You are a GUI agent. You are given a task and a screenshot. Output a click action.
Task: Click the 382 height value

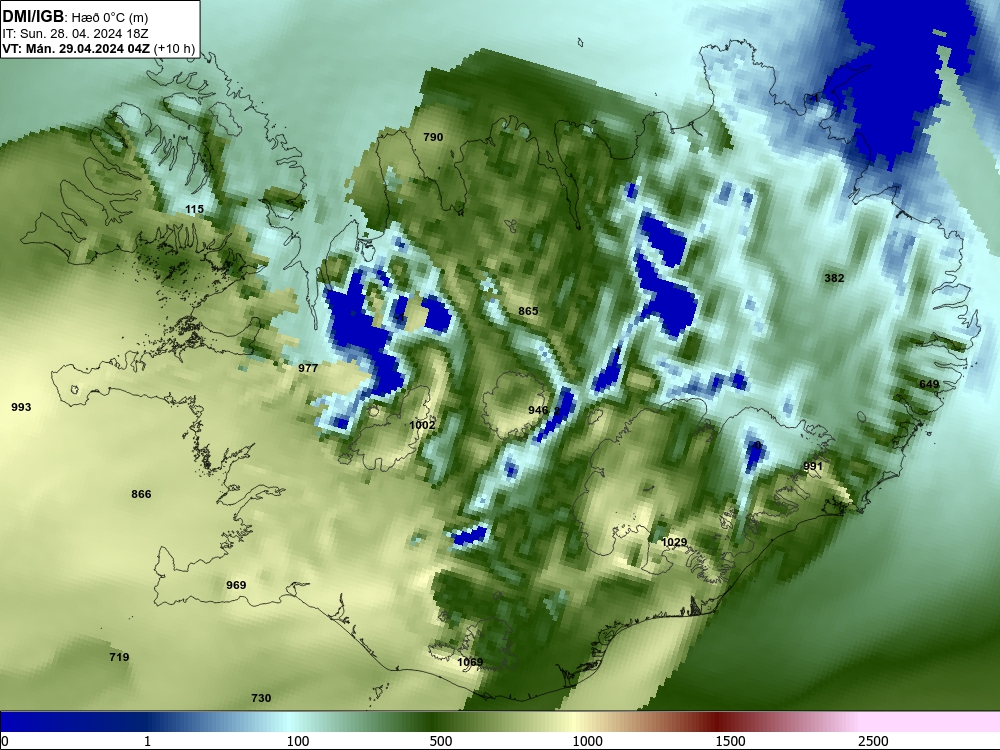(x=834, y=278)
